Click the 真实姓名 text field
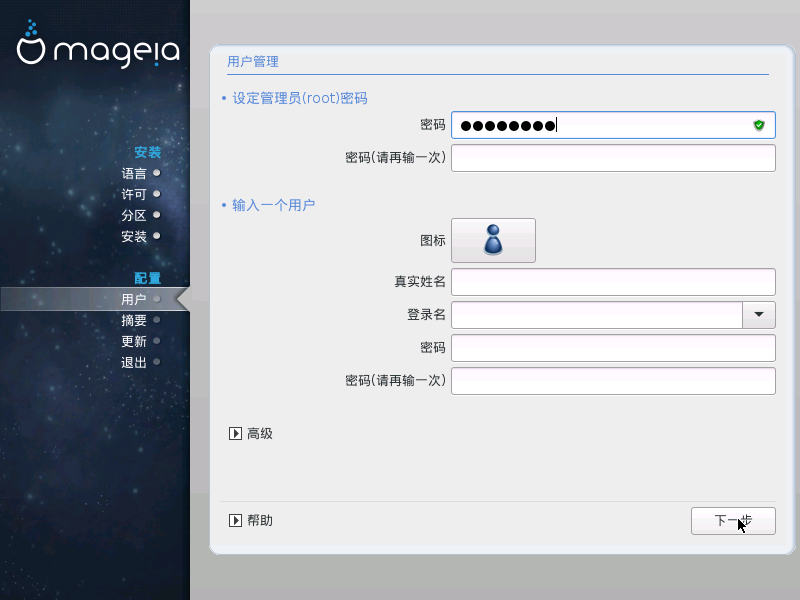This screenshot has height=600, width=800. pyautogui.click(x=613, y=282)
